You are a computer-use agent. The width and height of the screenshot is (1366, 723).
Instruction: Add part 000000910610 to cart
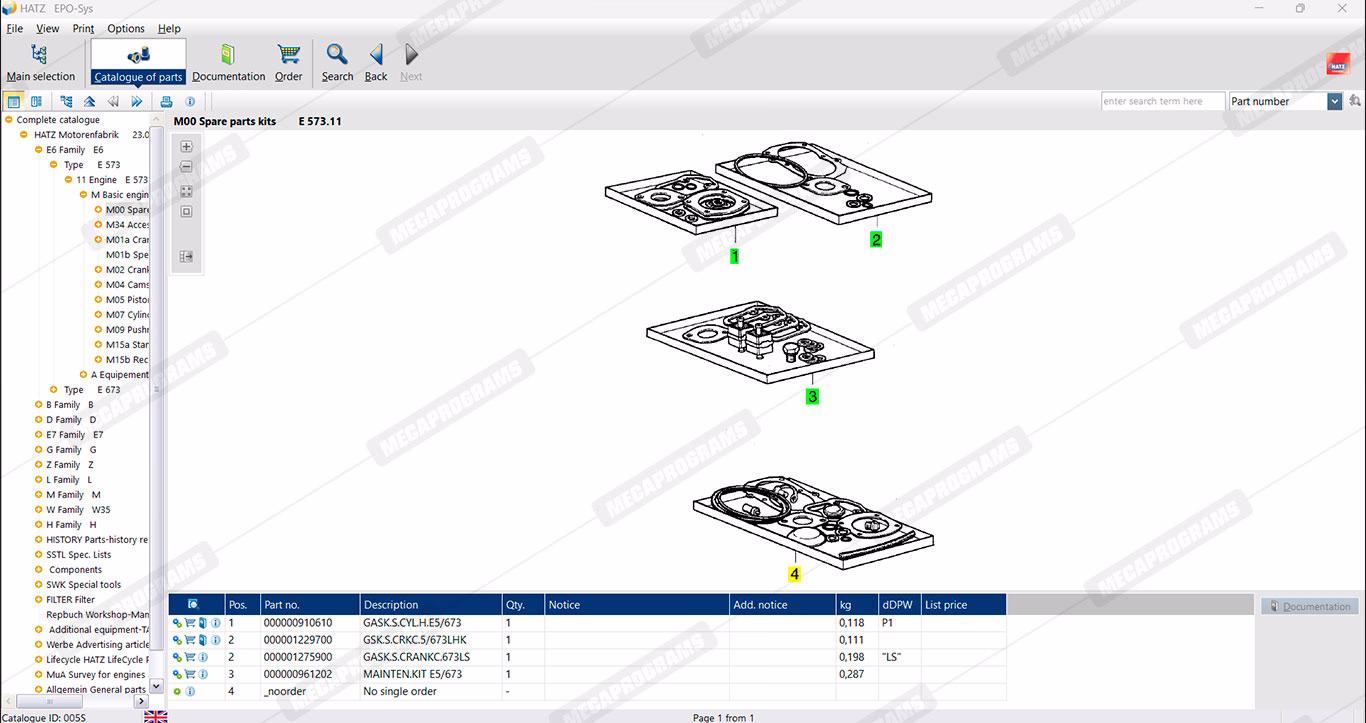[189, 623]
